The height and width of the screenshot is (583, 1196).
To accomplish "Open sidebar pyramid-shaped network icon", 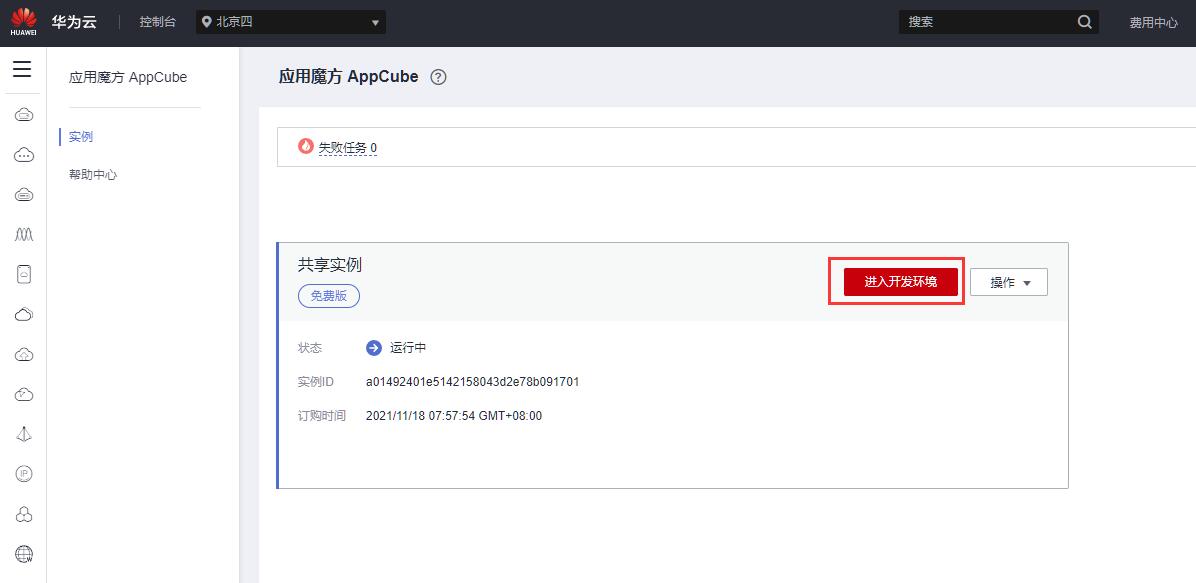I will (24, 434).
